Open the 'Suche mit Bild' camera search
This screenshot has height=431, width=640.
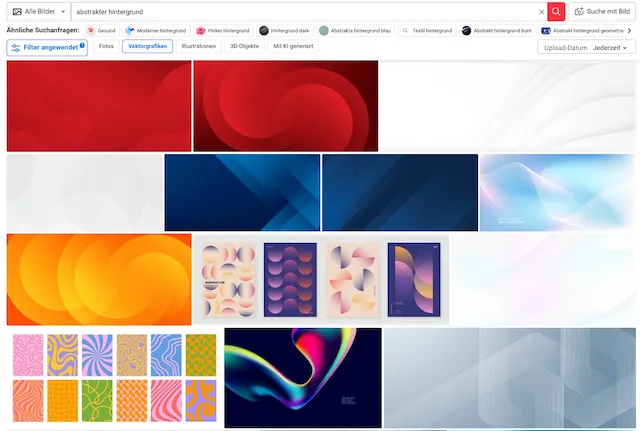(x=604, y=12)
